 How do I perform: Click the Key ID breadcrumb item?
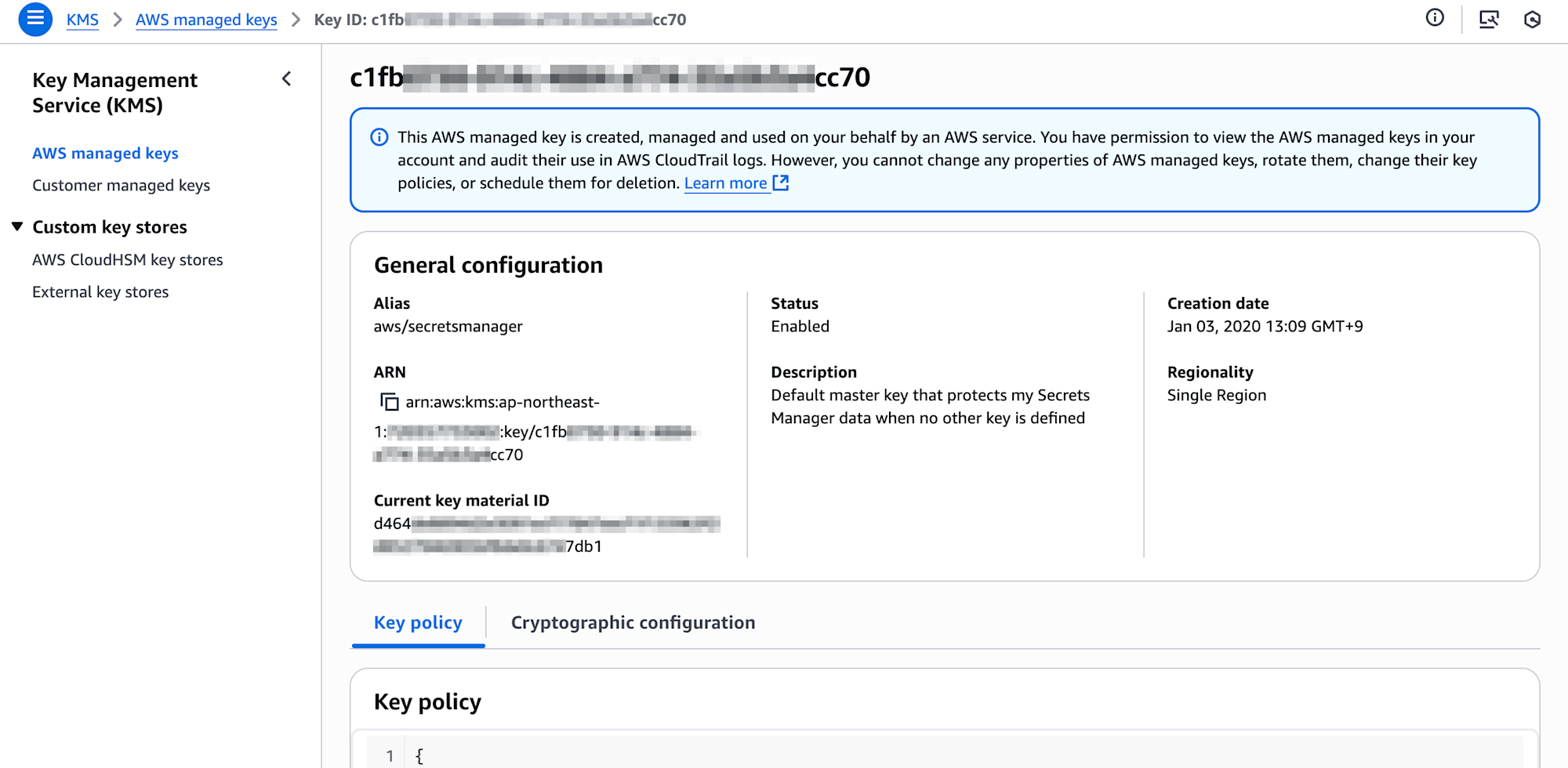pos(499,20)
